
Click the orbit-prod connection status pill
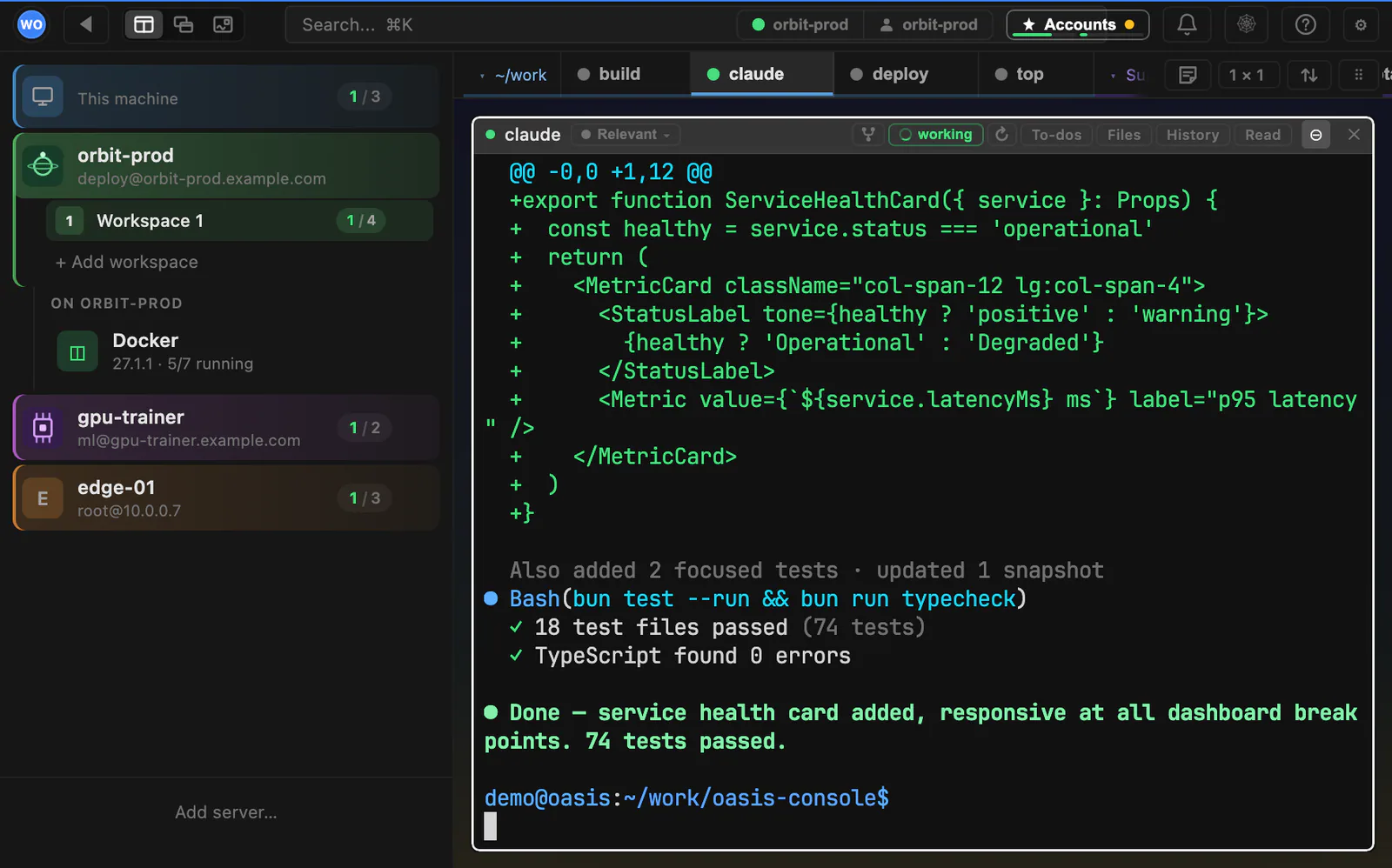pos(800,24)
